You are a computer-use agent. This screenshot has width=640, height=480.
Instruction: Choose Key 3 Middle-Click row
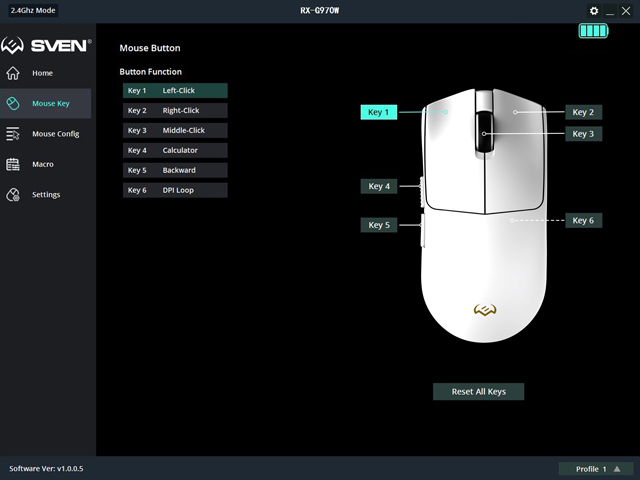175,130
